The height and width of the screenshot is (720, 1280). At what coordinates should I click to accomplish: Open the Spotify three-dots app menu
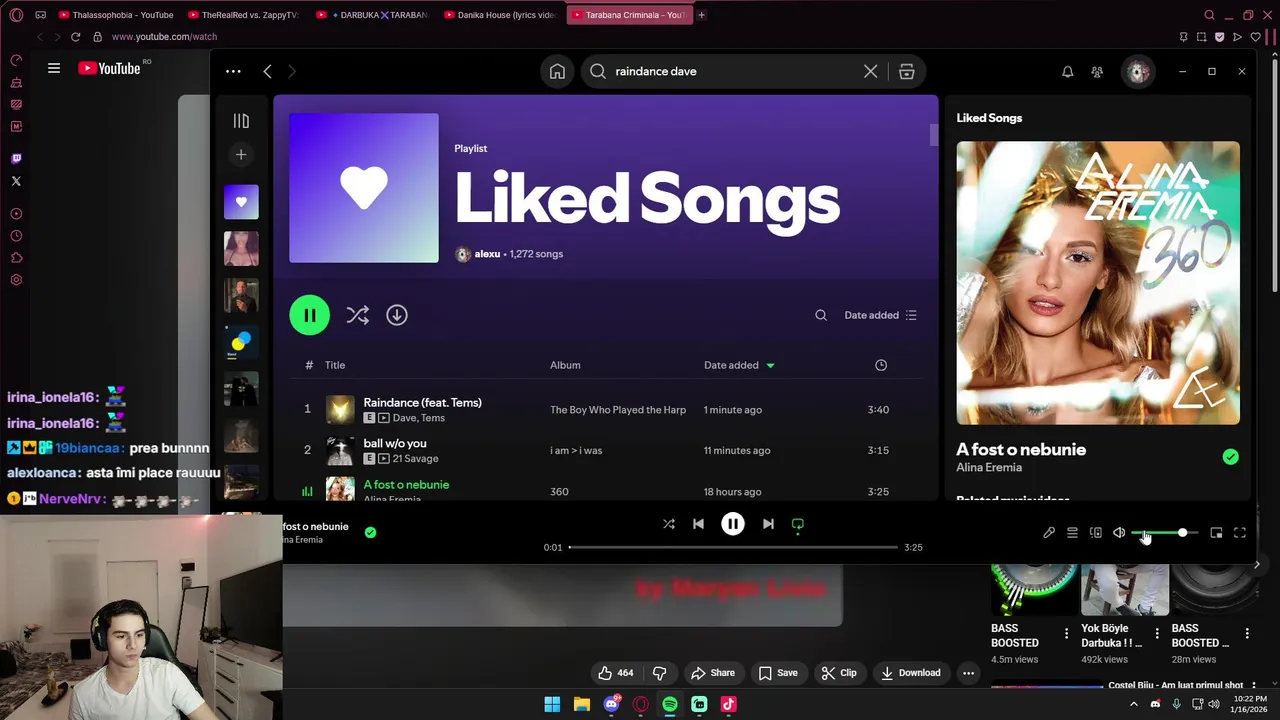233,71
